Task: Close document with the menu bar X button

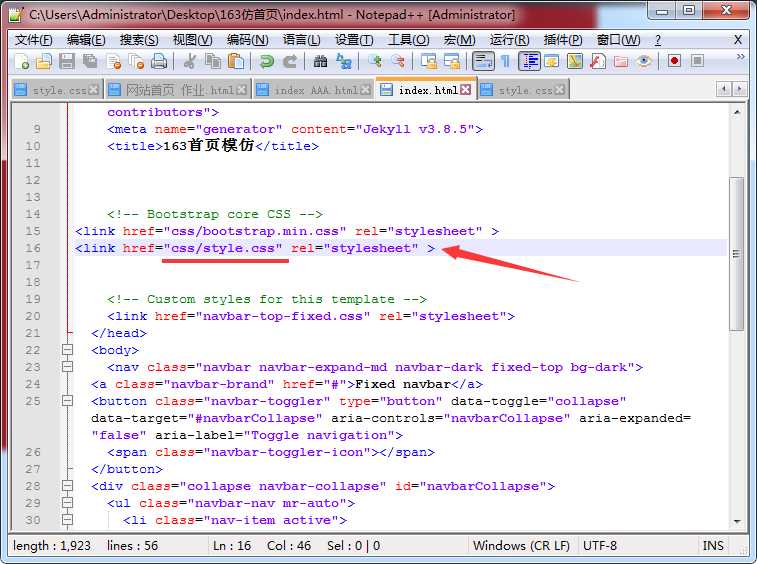Action: [738, 40]
